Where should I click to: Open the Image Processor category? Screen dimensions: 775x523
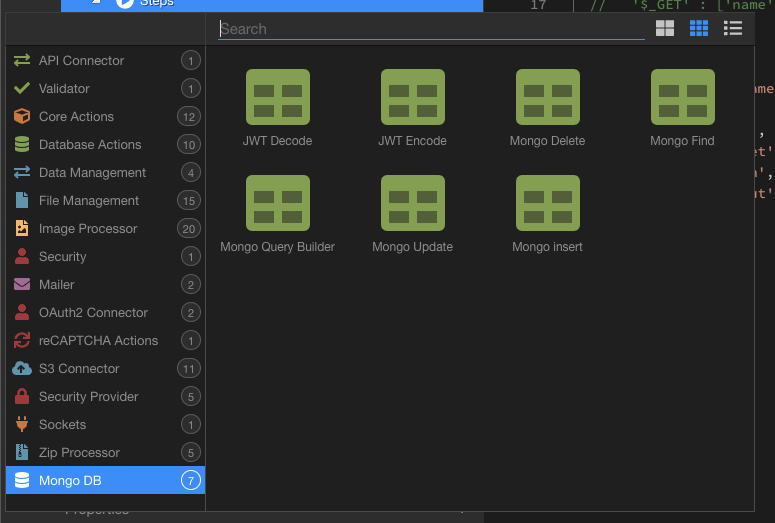pos(105,228)
